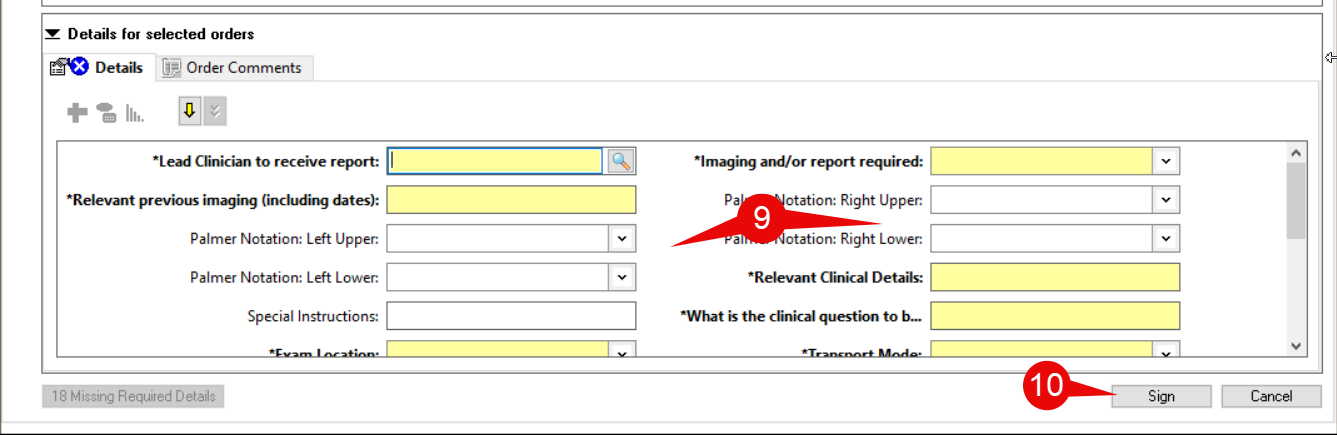Click into the Relevant Clinical Details field

(x=1055, y=277)
